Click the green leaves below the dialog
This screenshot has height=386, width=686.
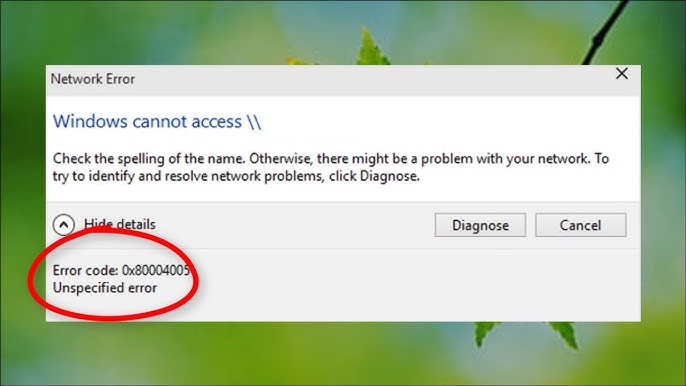pos(525,335)
